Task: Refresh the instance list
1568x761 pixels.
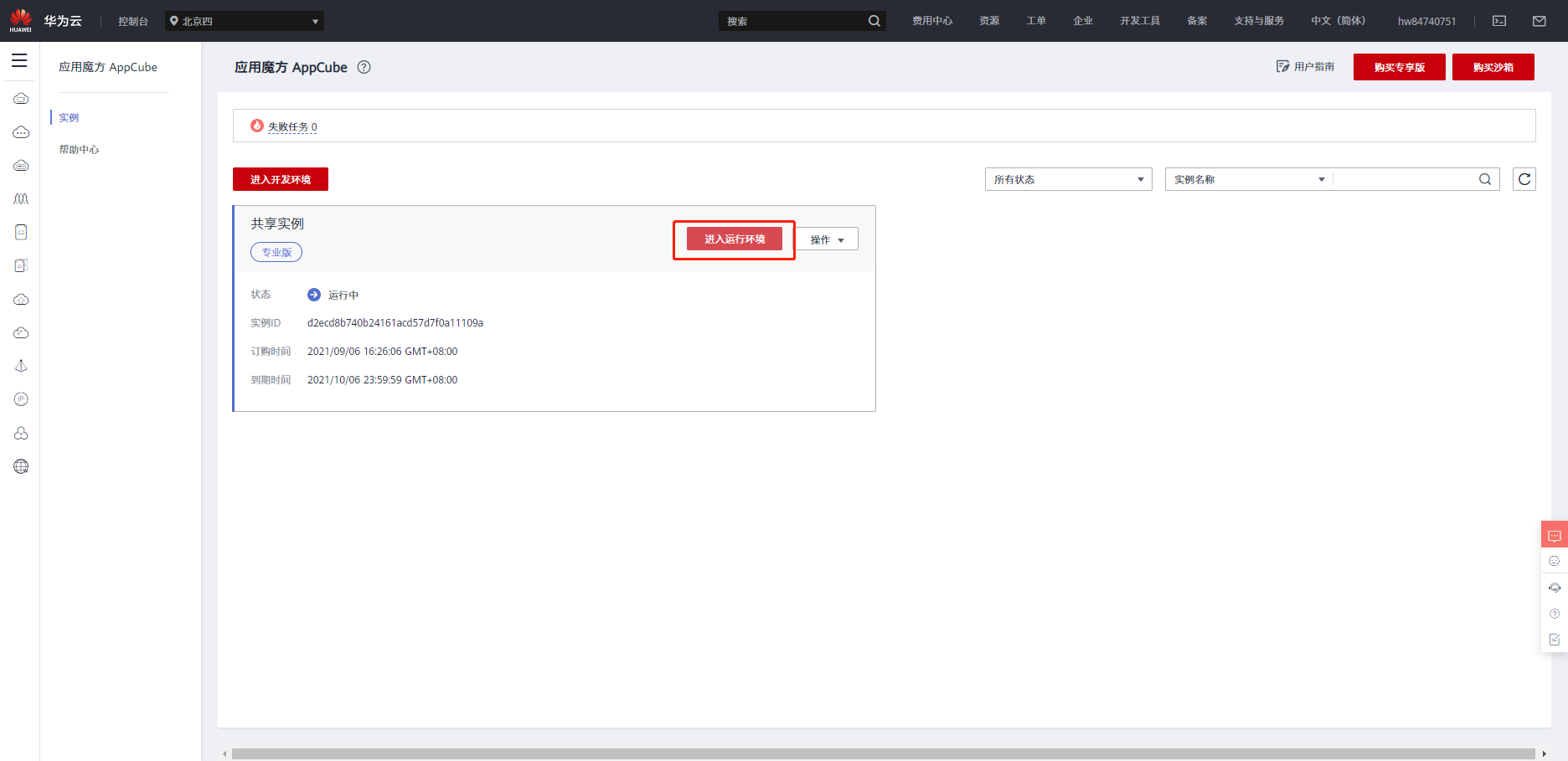Action: click(1524, 179)
